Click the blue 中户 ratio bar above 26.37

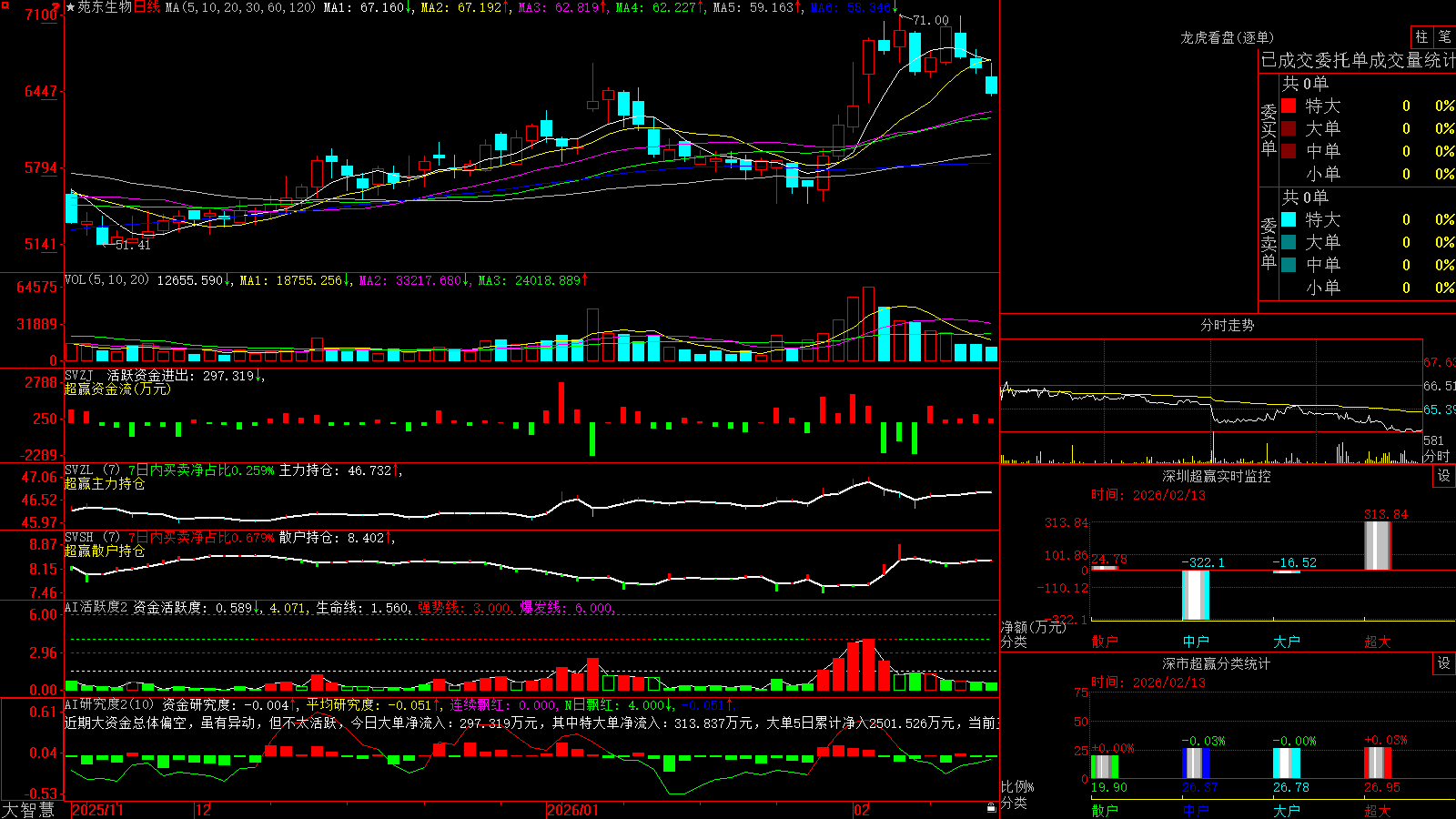click(x=1196, y=763)
